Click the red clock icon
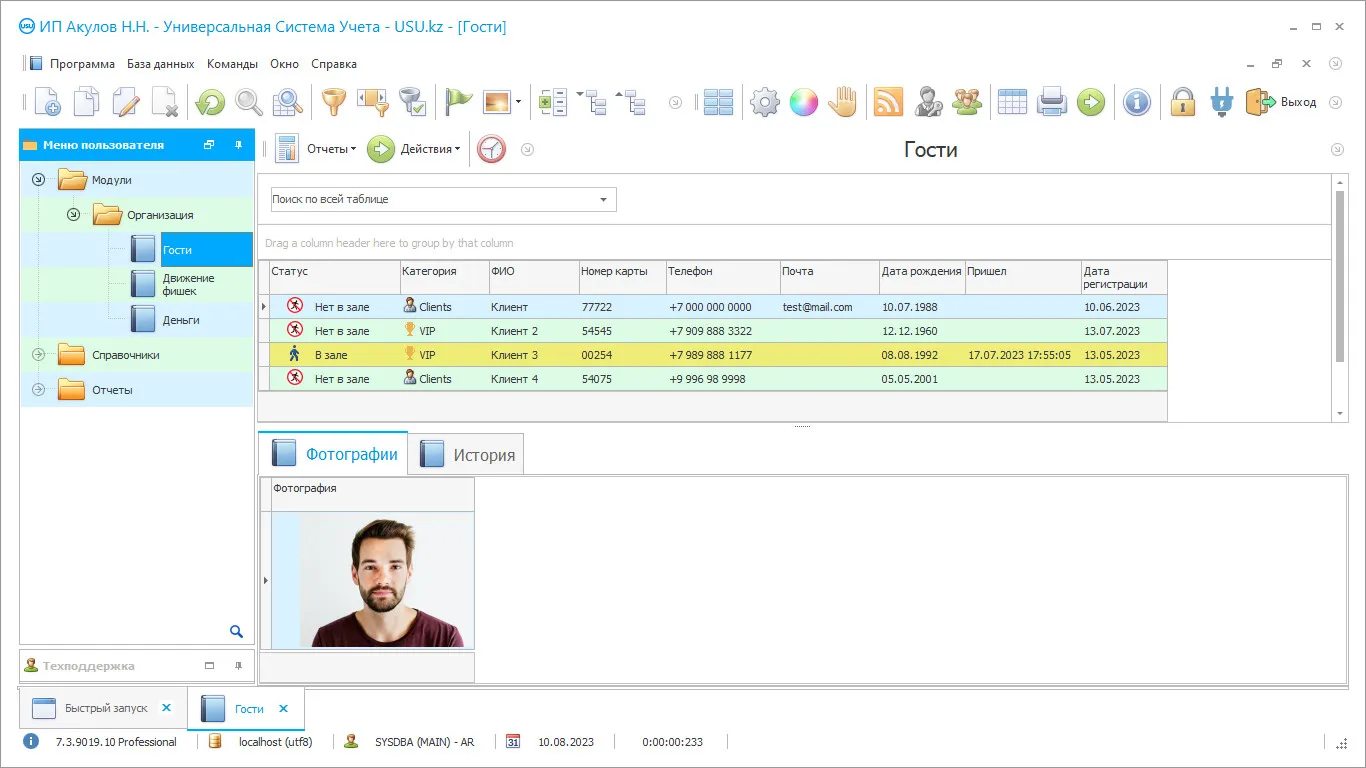The image size is (1366, 768). pos(491,149)
